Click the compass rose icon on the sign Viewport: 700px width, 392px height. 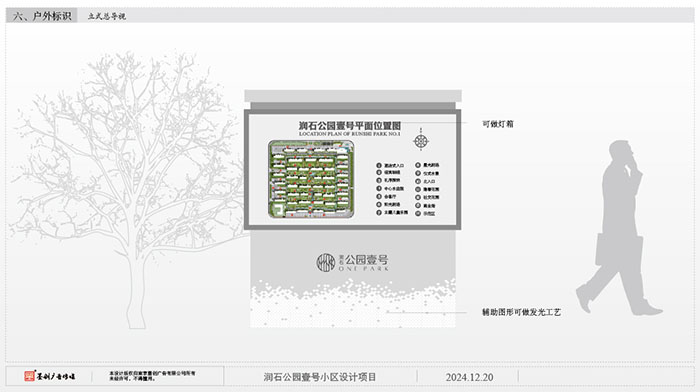click(x=421, y=141)
